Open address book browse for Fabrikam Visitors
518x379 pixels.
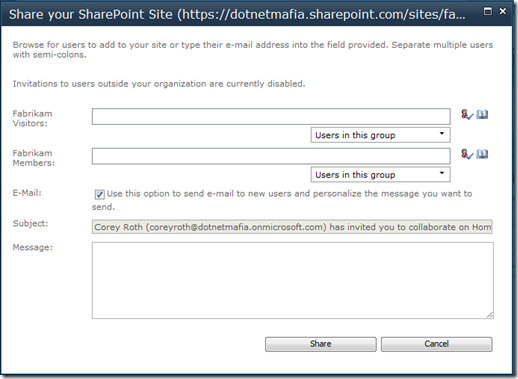(x=482, y=115)
